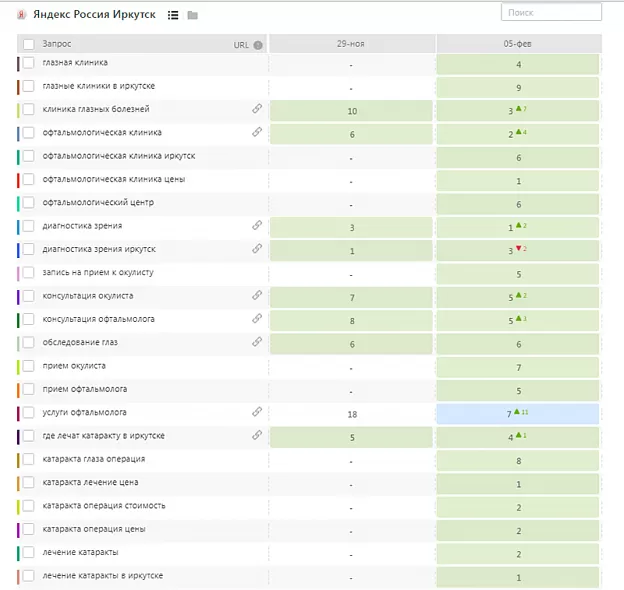Viewport: 624px width, 590px height.
Task: Switch to list view icon
Action: [173, 15]
